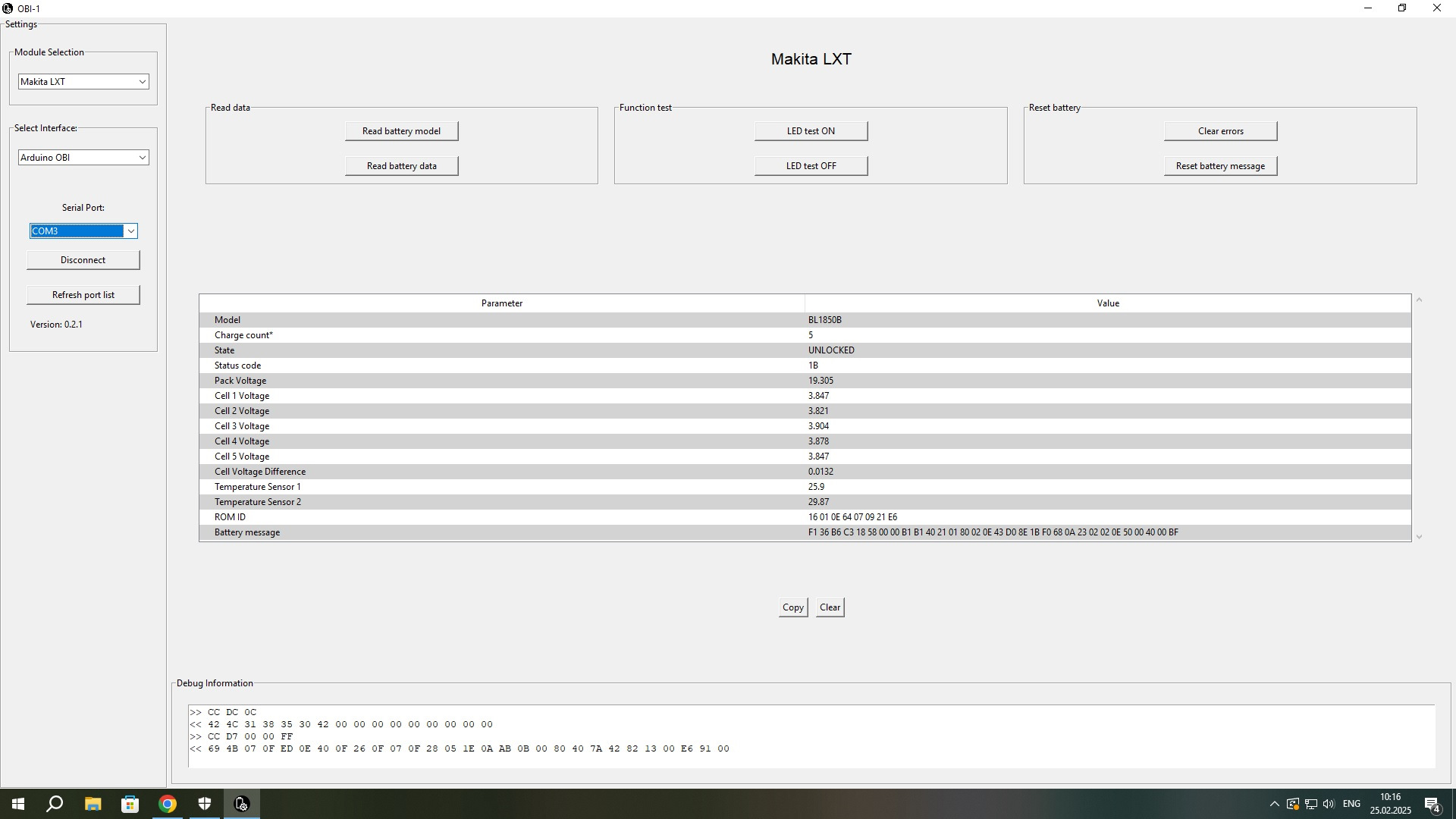This screenshot has width=1456, height=819.
Task: Expand the COM3 serial port dropdown
Action: (130, 231)
